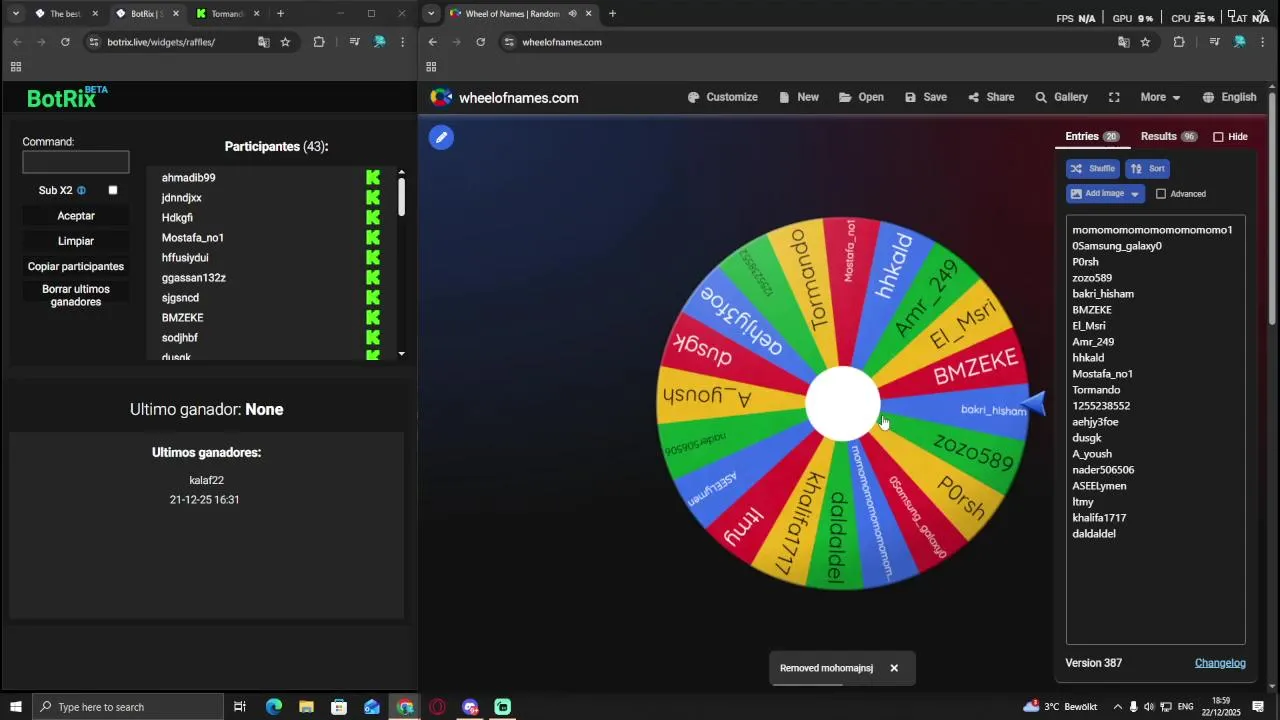Switch to 'The best' browser tab
Image resolution: width=1280 pixels, height=720 pixels.
click(x=65, y=14)
